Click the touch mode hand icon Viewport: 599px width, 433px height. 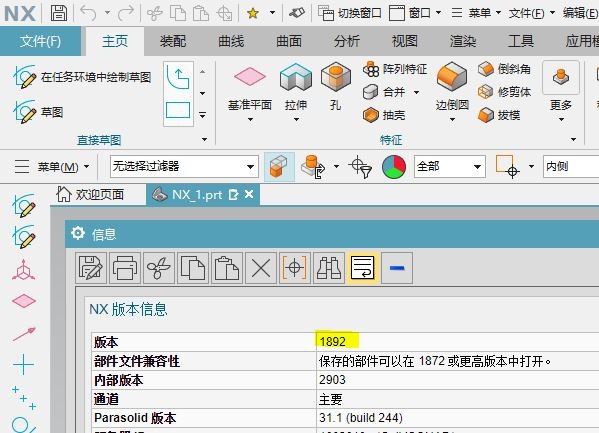pos(296,13)
